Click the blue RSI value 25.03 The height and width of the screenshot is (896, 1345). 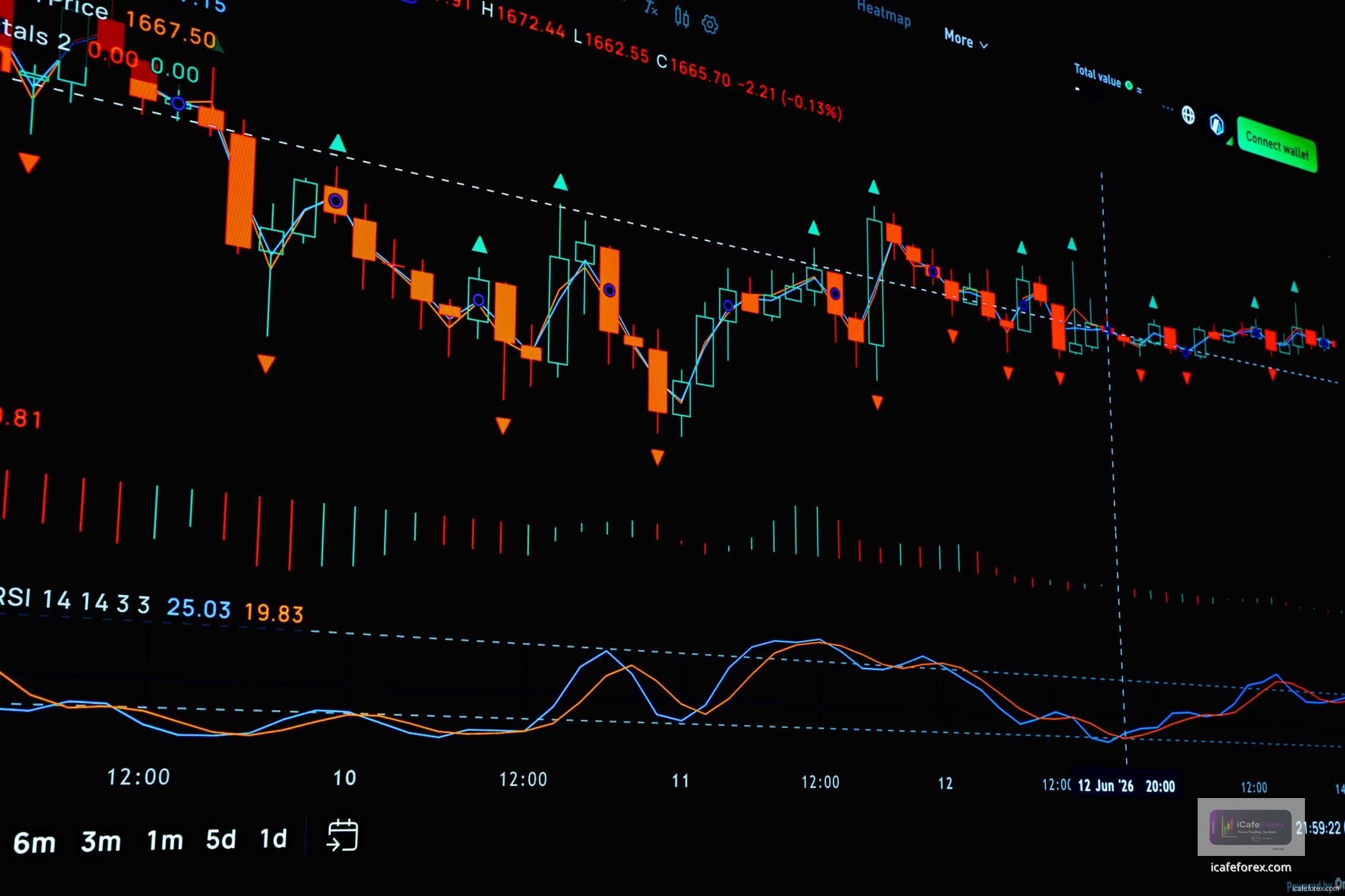coord(199,608)
